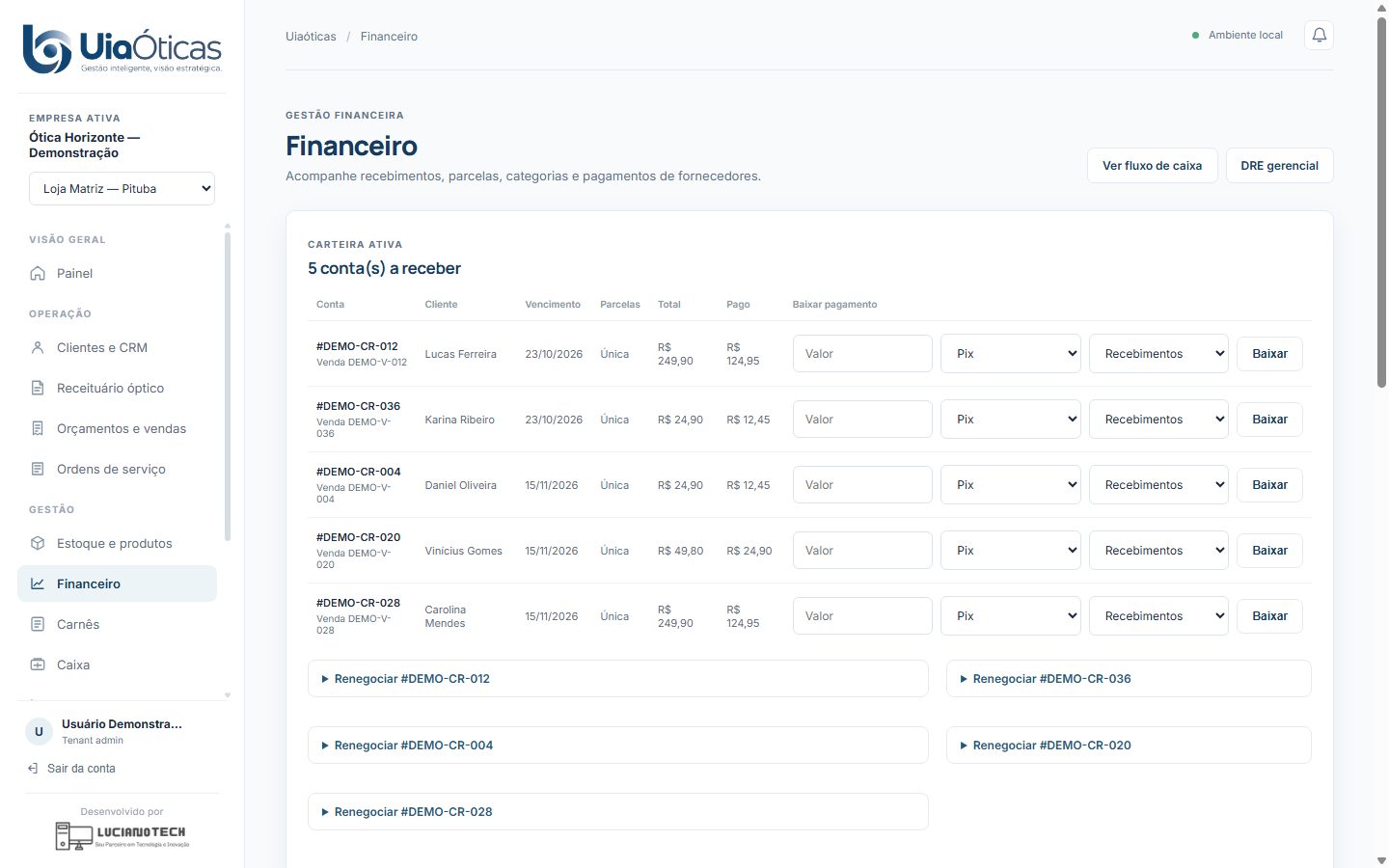Click the Ver fluxo de caixa button
The image size is (1389, 868).
pos(1152,165)
